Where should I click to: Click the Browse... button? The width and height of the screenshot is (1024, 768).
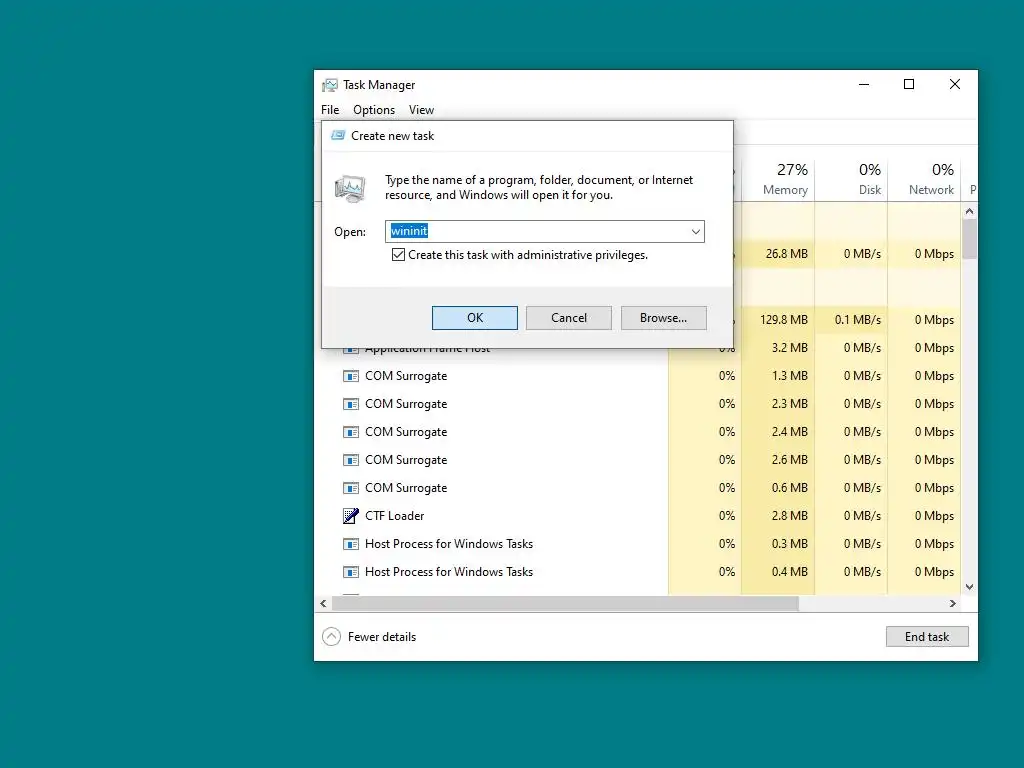coord(664,318)
